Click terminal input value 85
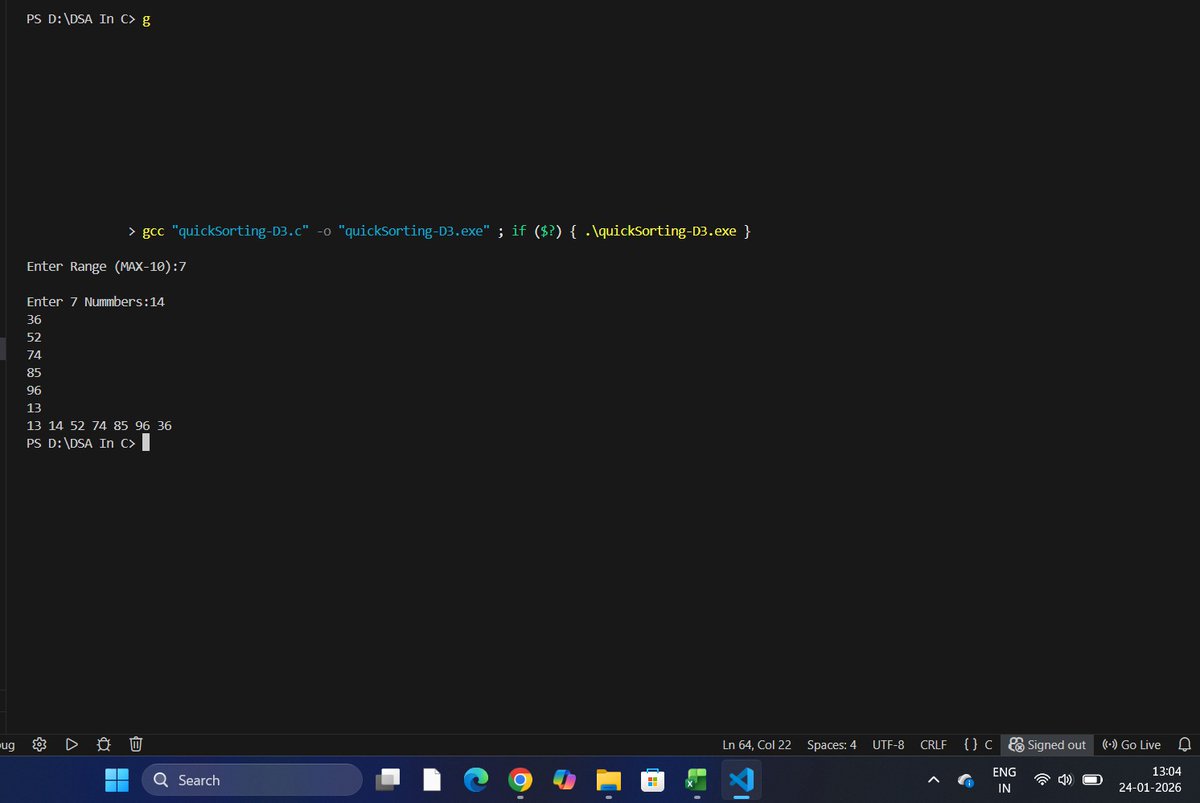This screenshot has width=1200, height=803. [34, 373]
